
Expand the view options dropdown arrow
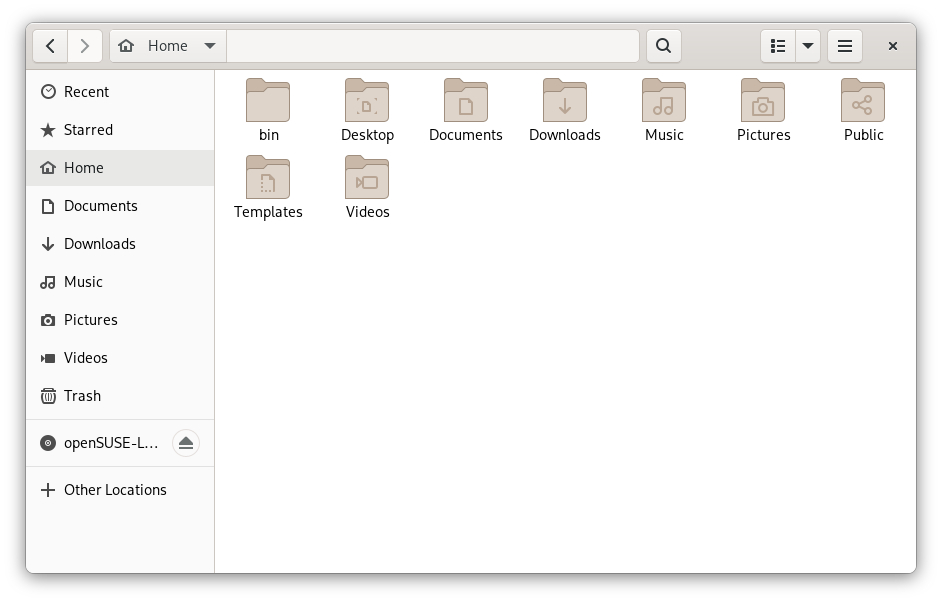[807, 46]
